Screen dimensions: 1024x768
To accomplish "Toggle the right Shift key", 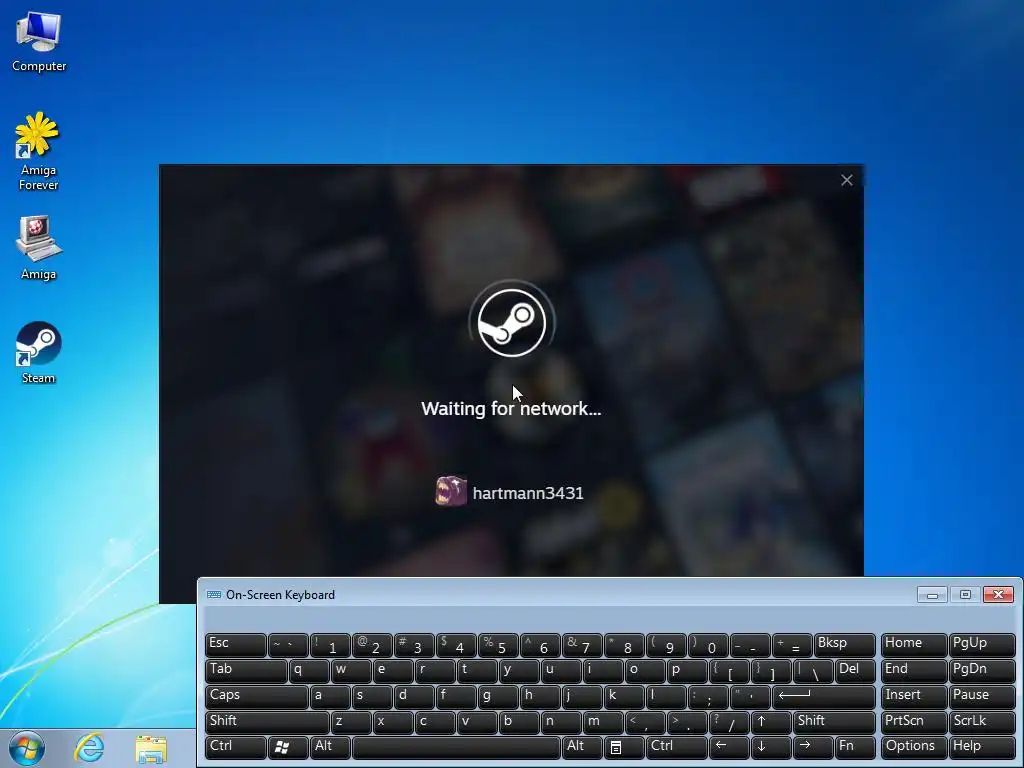I will 834,722.
